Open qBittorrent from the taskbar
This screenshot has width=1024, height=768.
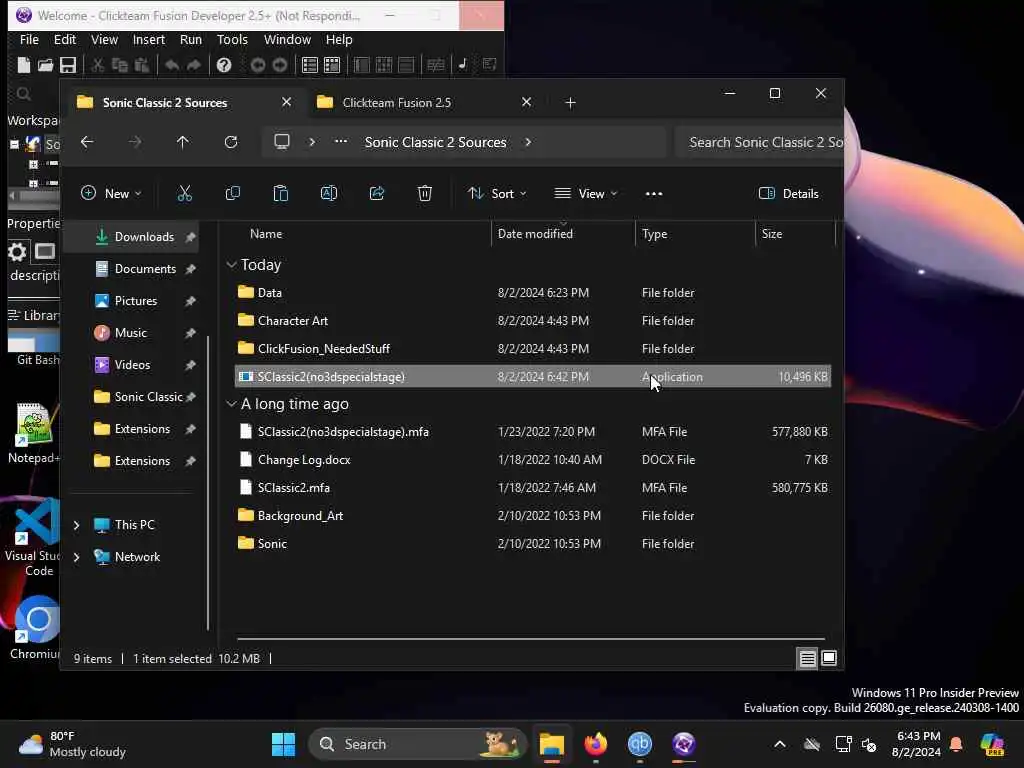pos(639,744)
